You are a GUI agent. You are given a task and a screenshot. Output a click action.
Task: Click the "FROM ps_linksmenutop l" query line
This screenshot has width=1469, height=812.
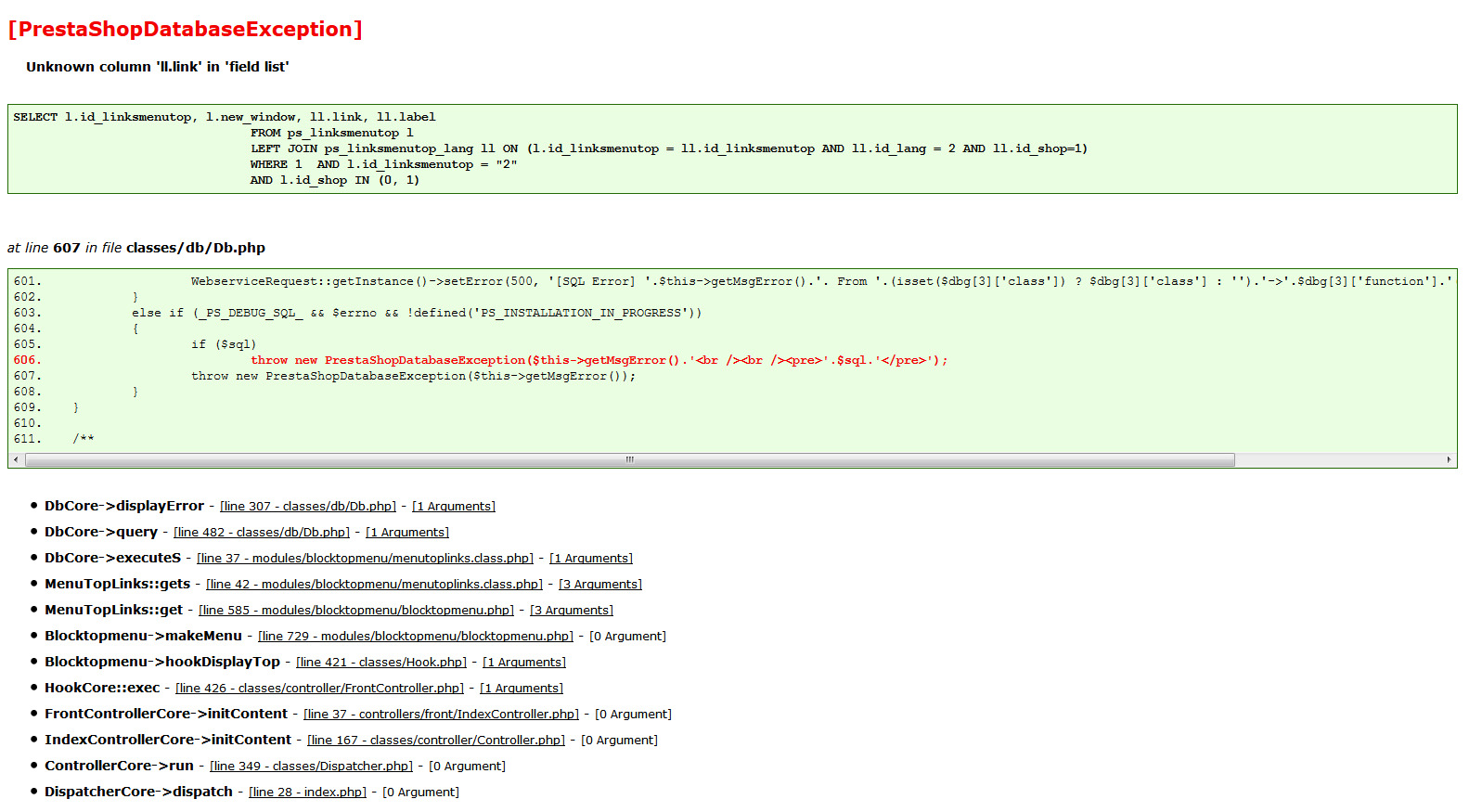(332, 133)
